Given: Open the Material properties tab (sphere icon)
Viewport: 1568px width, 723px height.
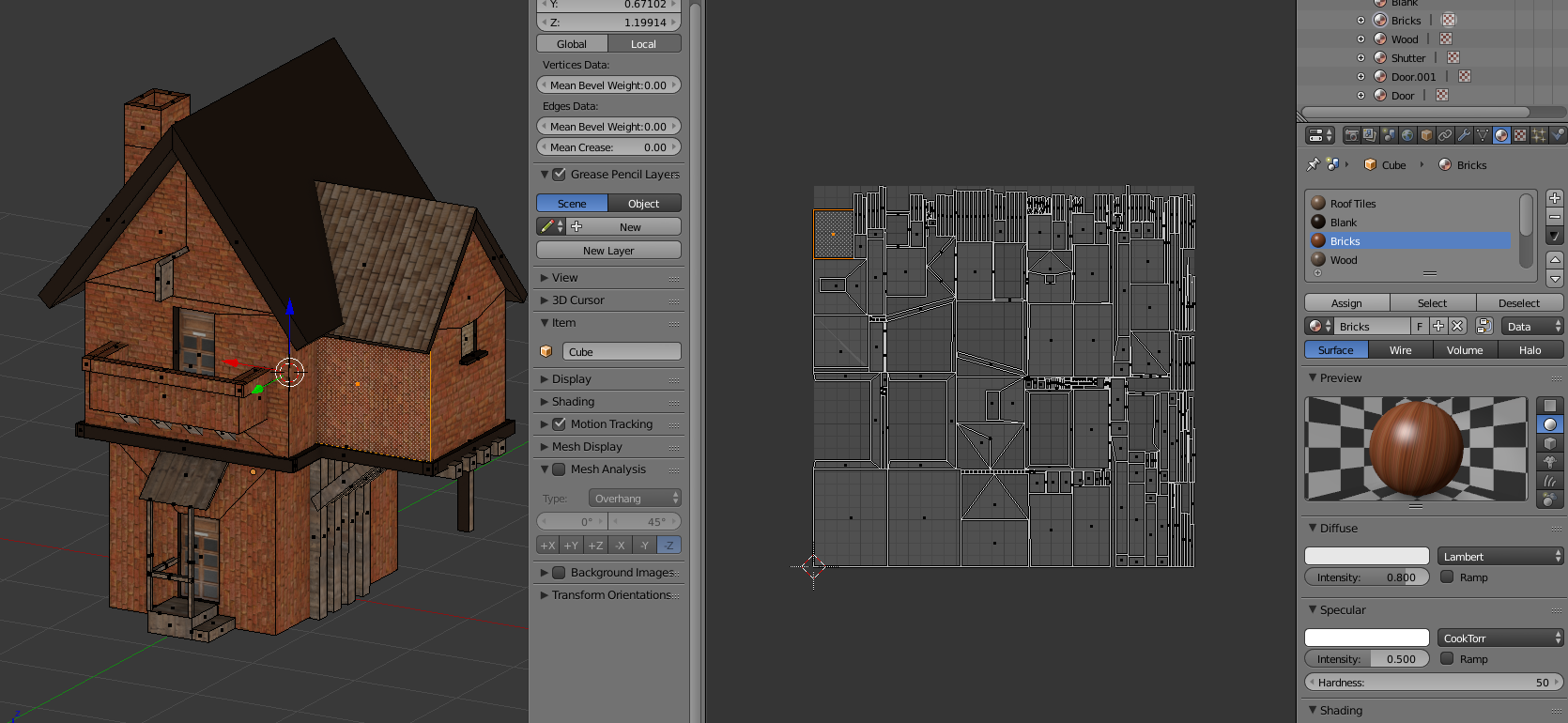Looking at the screenshot, I should point(1501,135).
